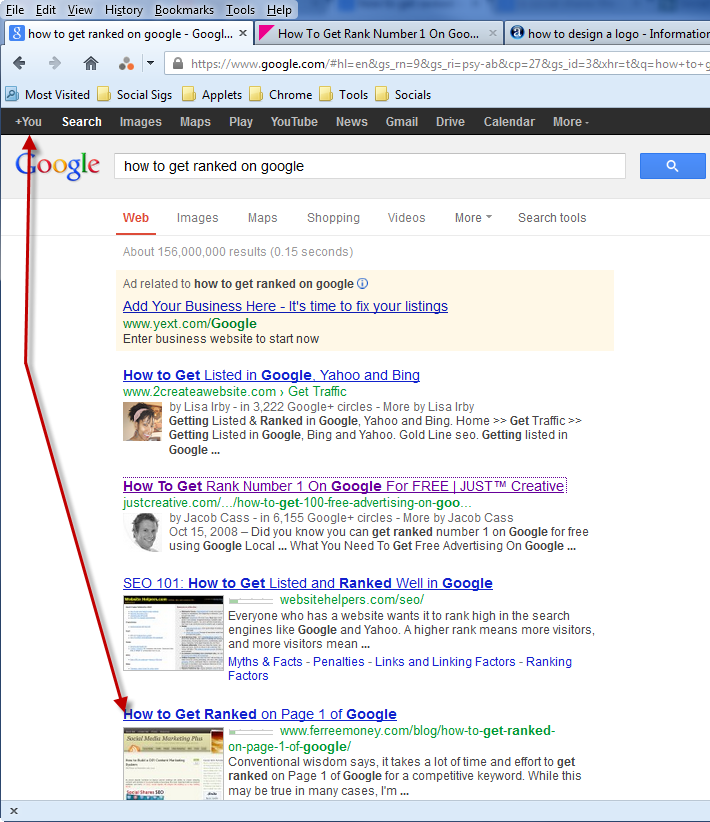The width and height of the screenshot is (710, 822).
Task: Switch to How To Get Rank Number 1 tab
Action: pyautogui.click(x=378, y=34)
